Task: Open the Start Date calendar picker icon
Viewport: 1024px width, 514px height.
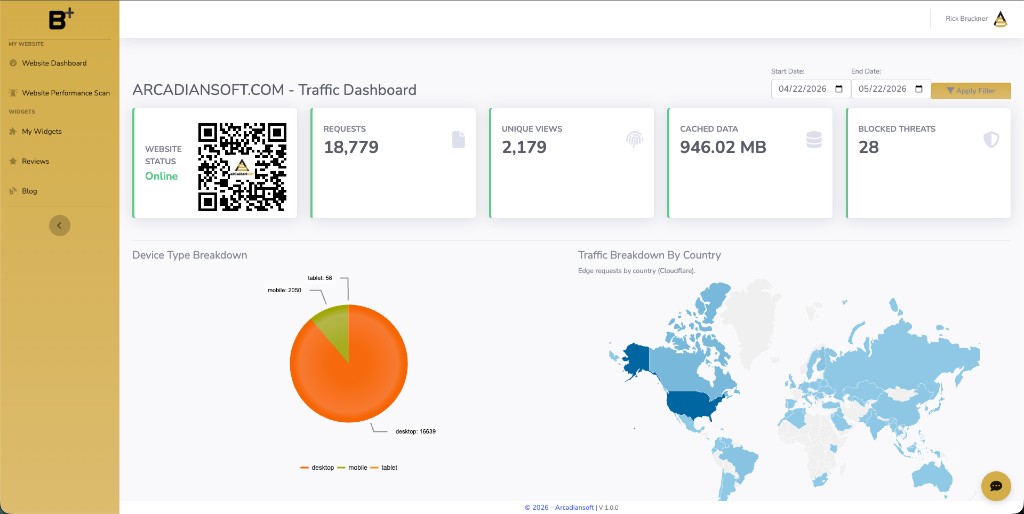Action: [x=839, y=89]
